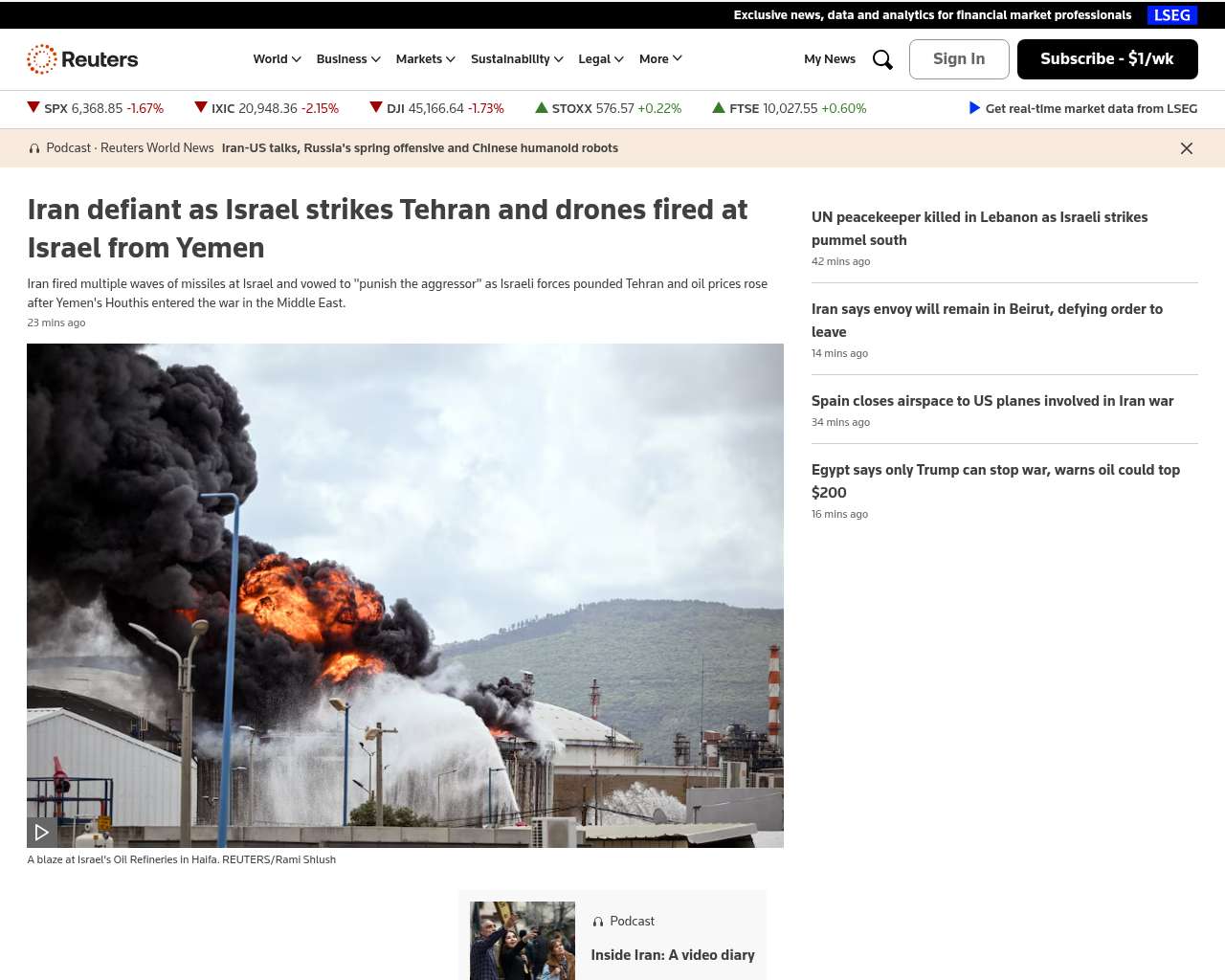The image size is (1225, 980).
Task: Expand the Markets menu
Action: coord(426,59)
